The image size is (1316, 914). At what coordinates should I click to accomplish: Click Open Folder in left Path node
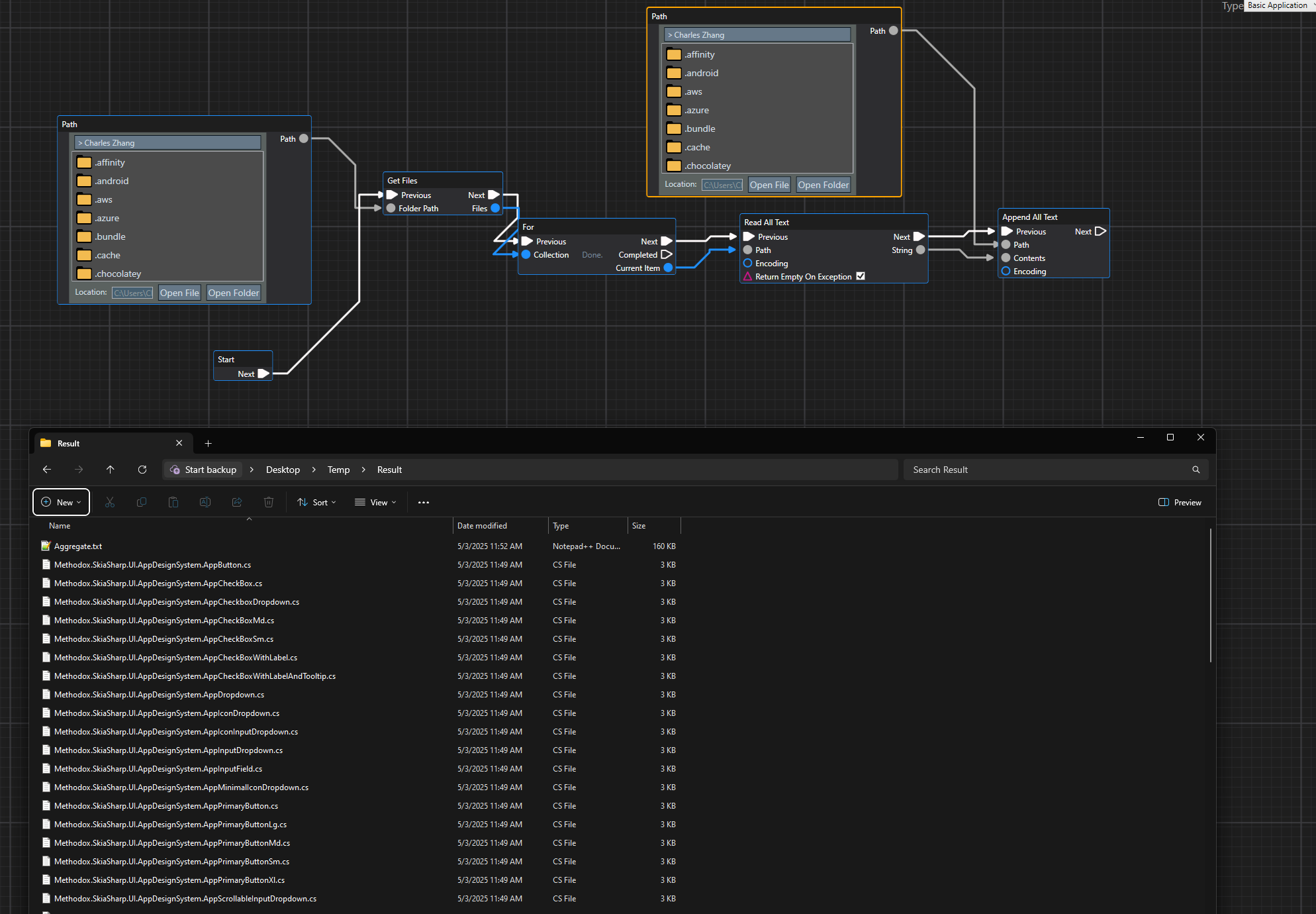(234, 293)
